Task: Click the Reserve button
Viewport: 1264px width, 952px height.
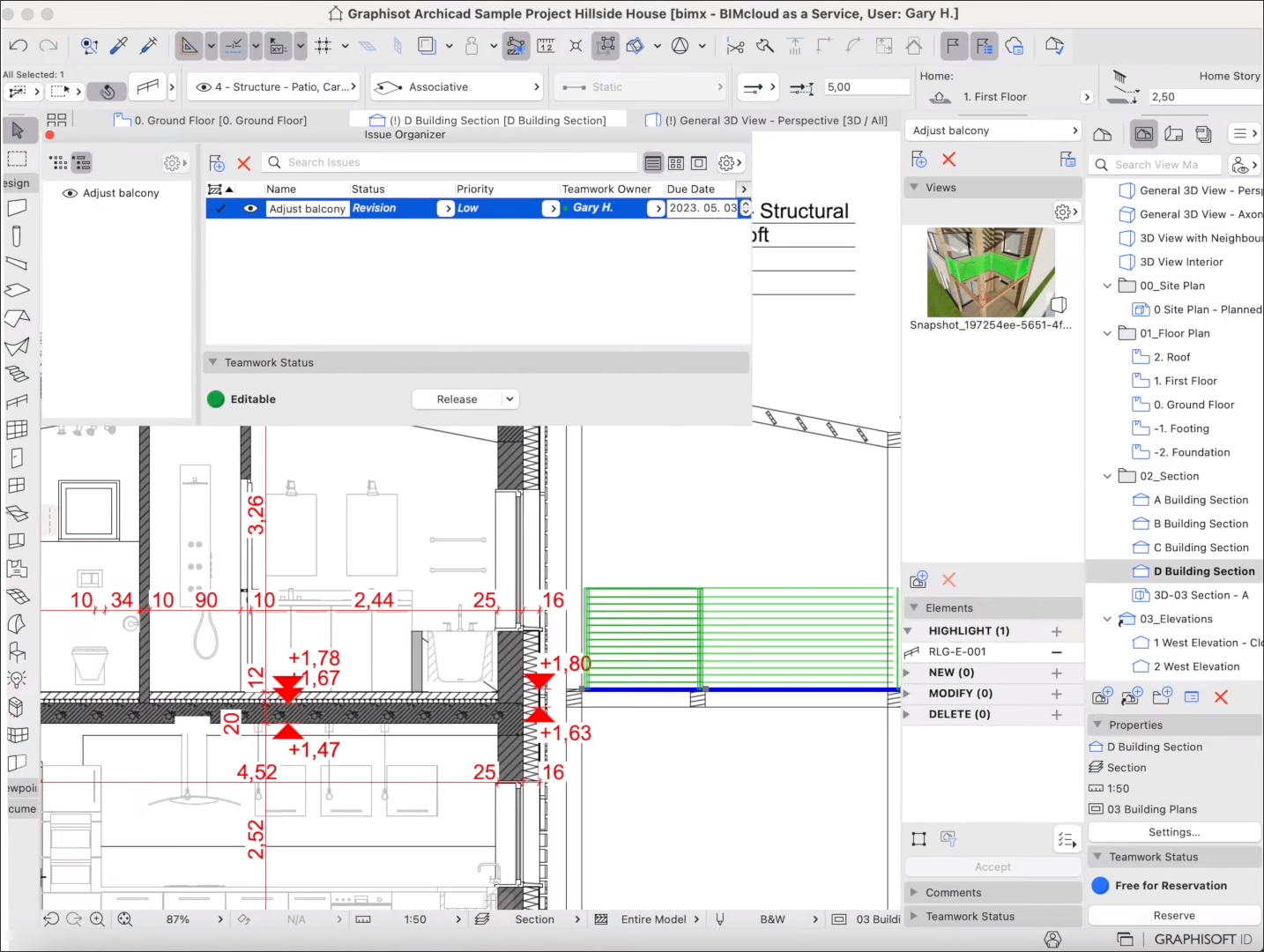Action: click(x=1174, y=916)
